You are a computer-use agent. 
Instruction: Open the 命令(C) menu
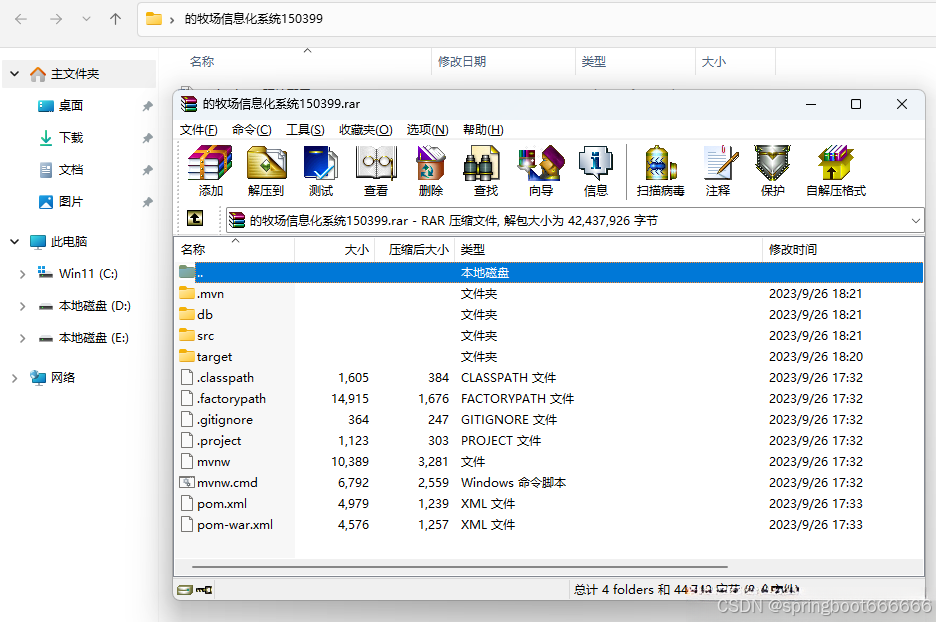[x=251, y=130]
